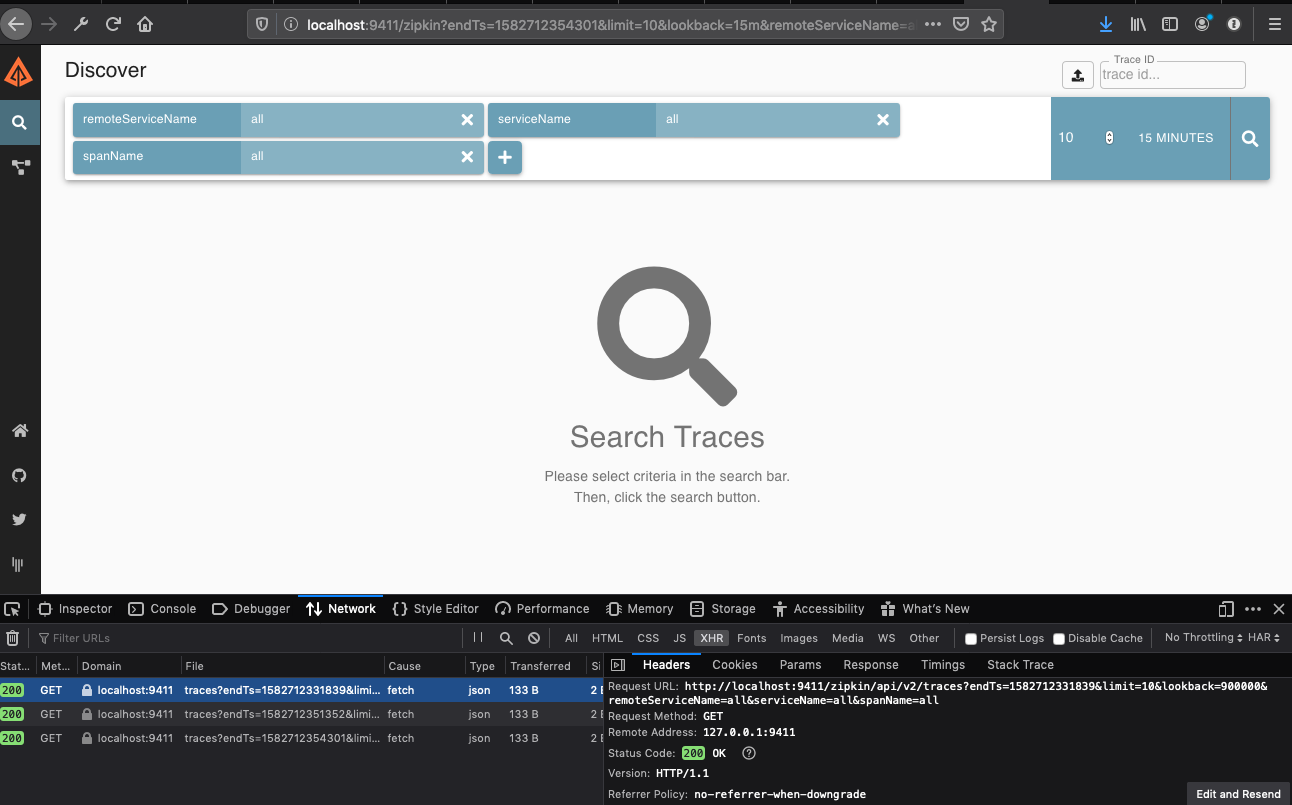Open the HAR export dropdown
Image resolution: width=1292 pixels, height=805 pixels.
pyautogui.click(x=1260, y=637)
